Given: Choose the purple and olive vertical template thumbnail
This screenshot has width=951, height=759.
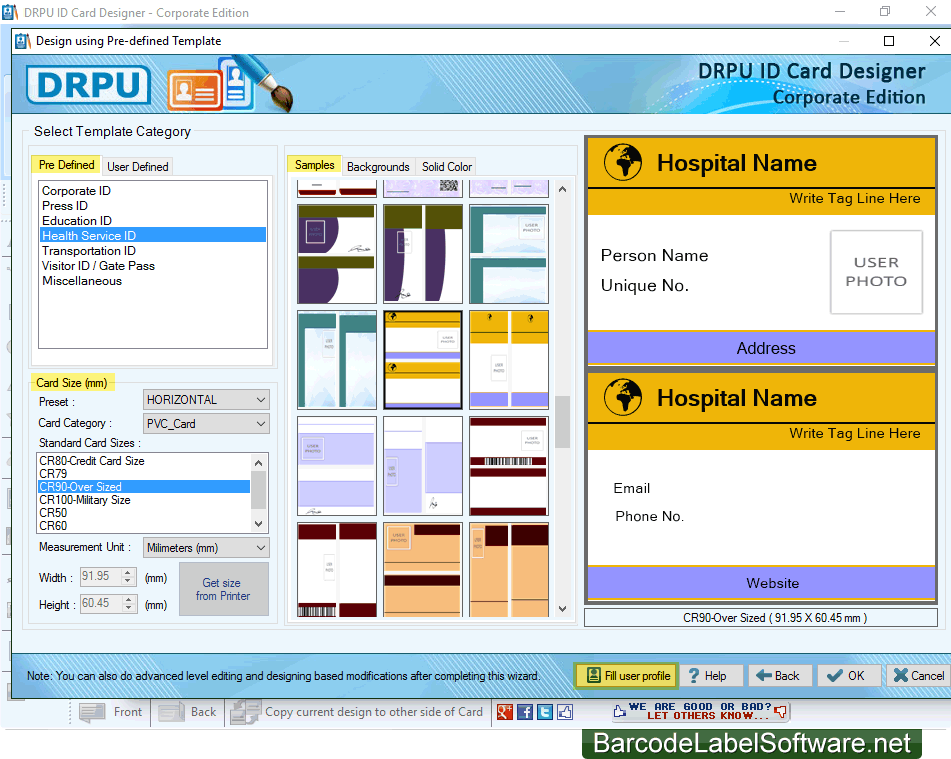Looking at the screenshot, I should 423,254.
